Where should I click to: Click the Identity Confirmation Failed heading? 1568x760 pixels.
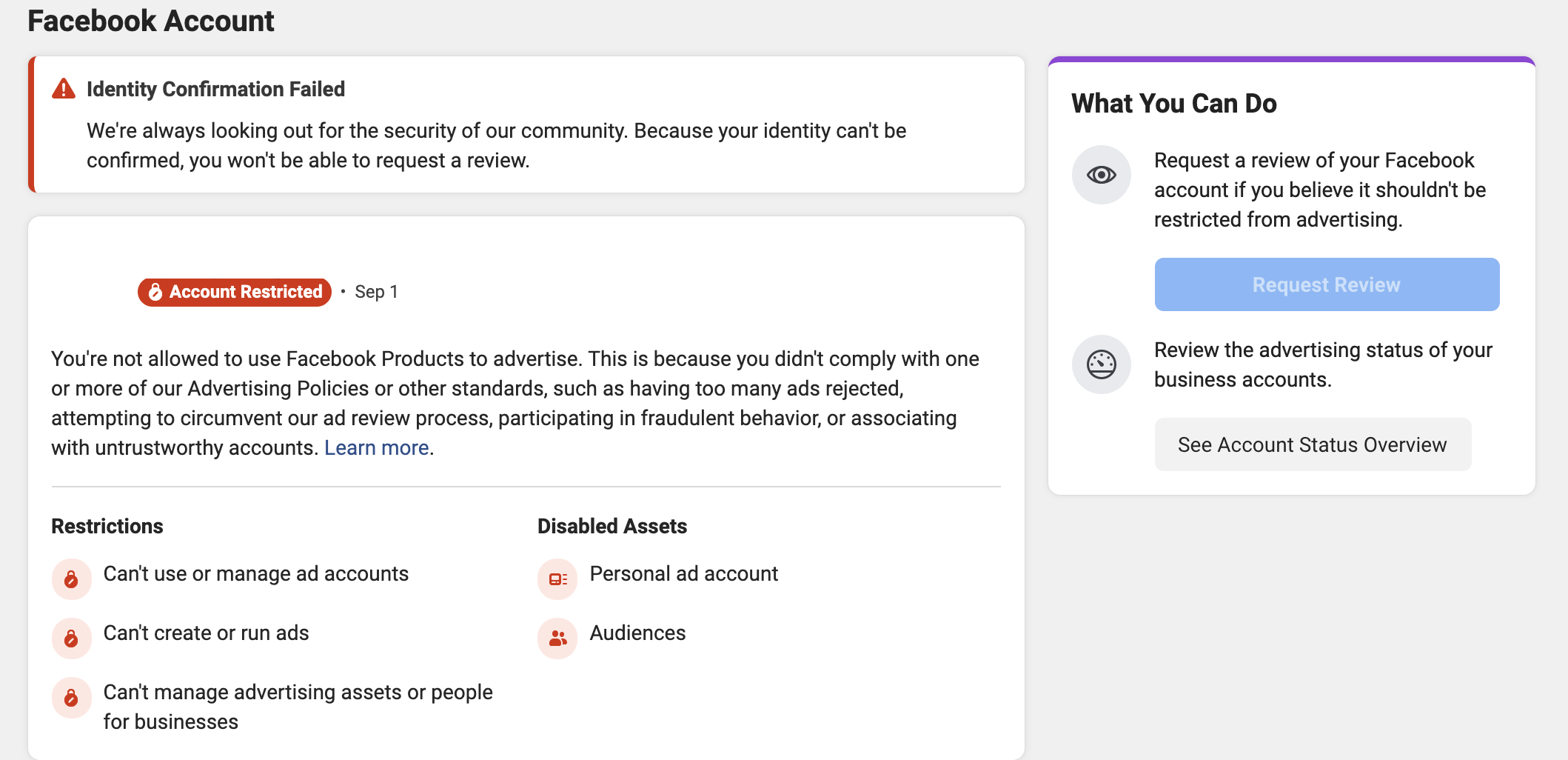[215, 89]
